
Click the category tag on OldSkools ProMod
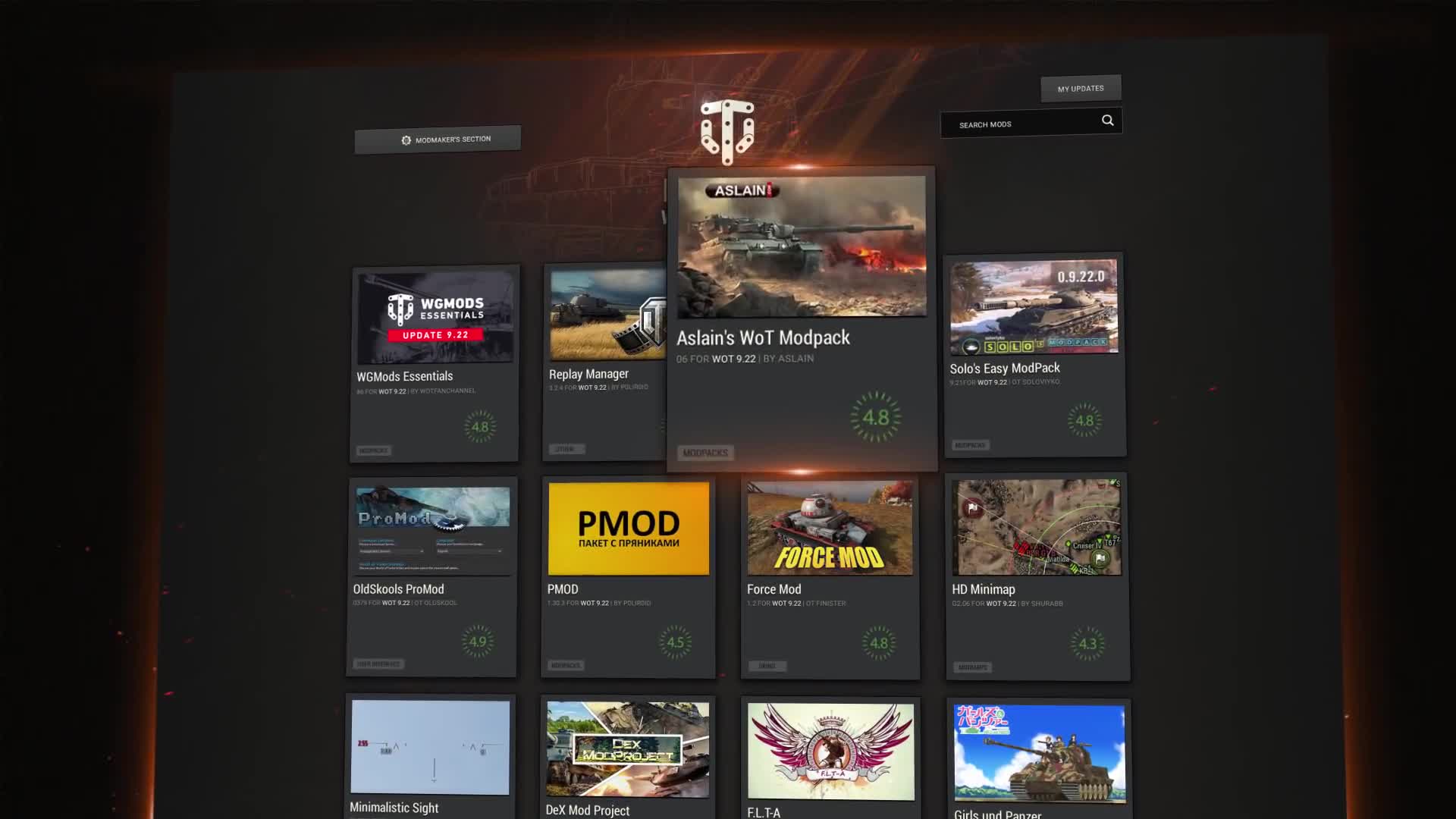point(379,664)
